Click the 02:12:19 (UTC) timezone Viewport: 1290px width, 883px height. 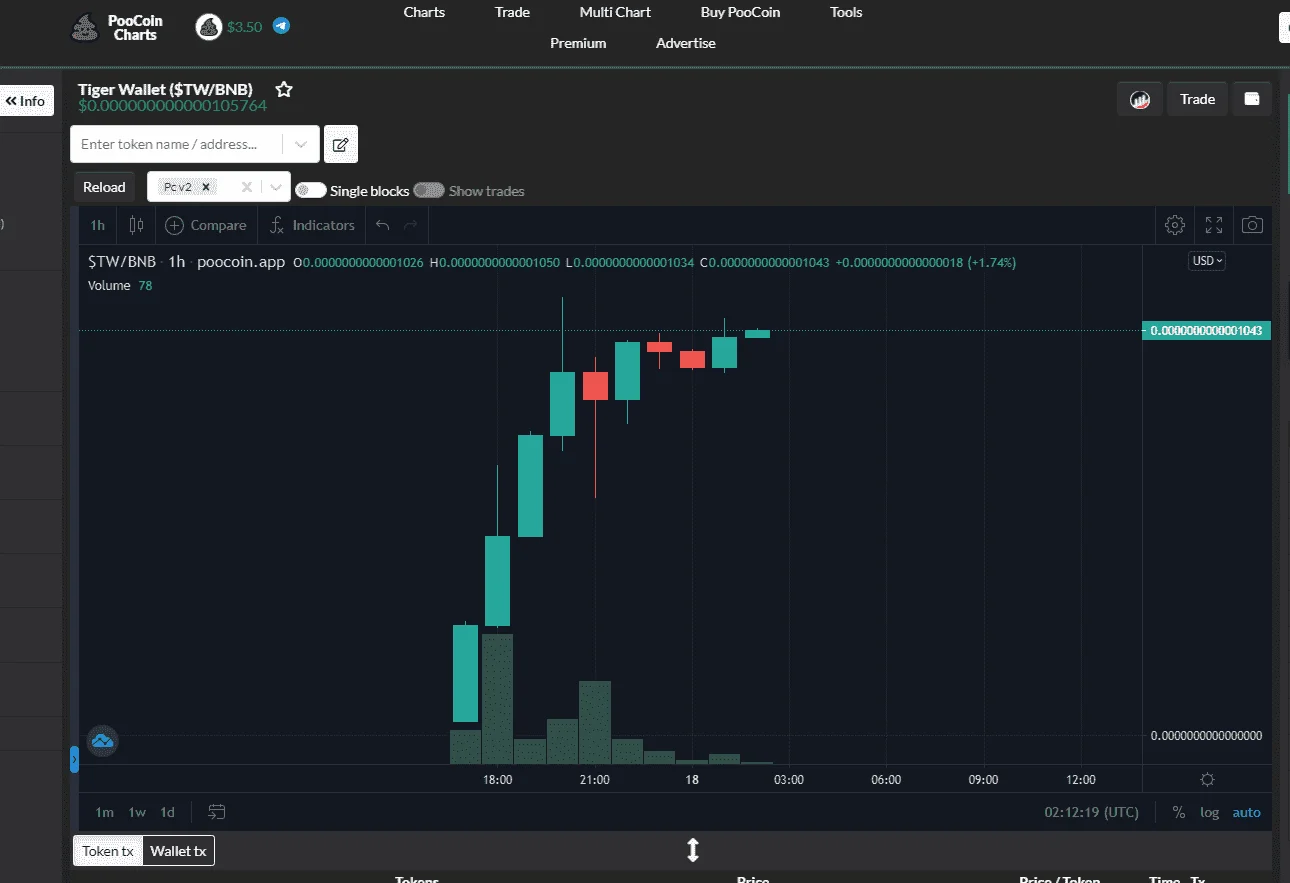click(x=1092, y=812)
